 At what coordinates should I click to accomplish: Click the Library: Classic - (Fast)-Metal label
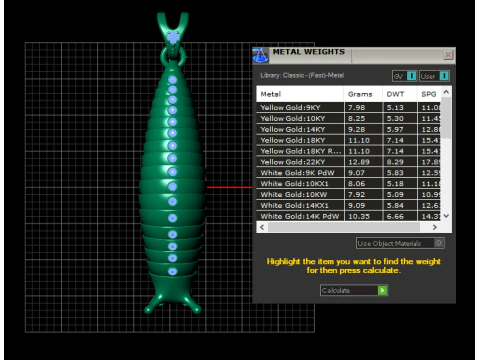302,75
